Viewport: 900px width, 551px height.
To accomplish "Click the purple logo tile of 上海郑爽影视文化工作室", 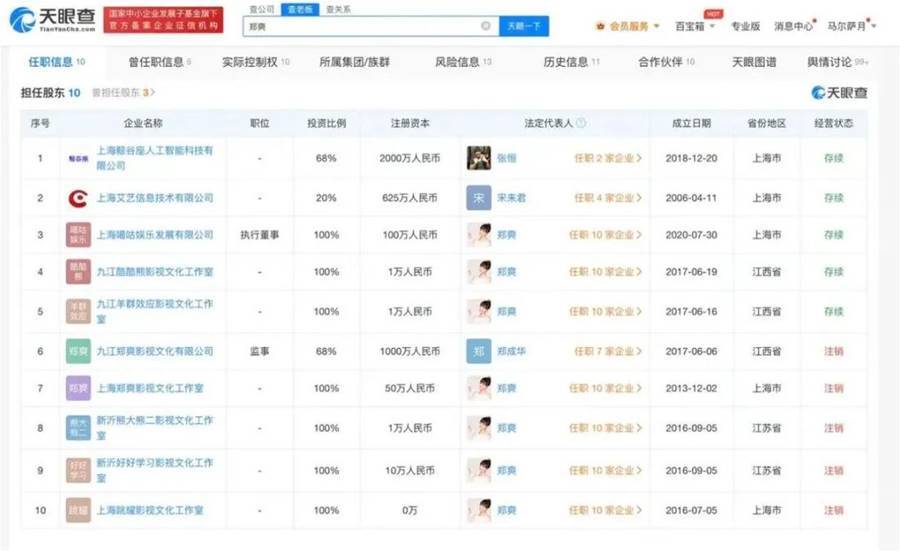I will (x=79, y=388).
